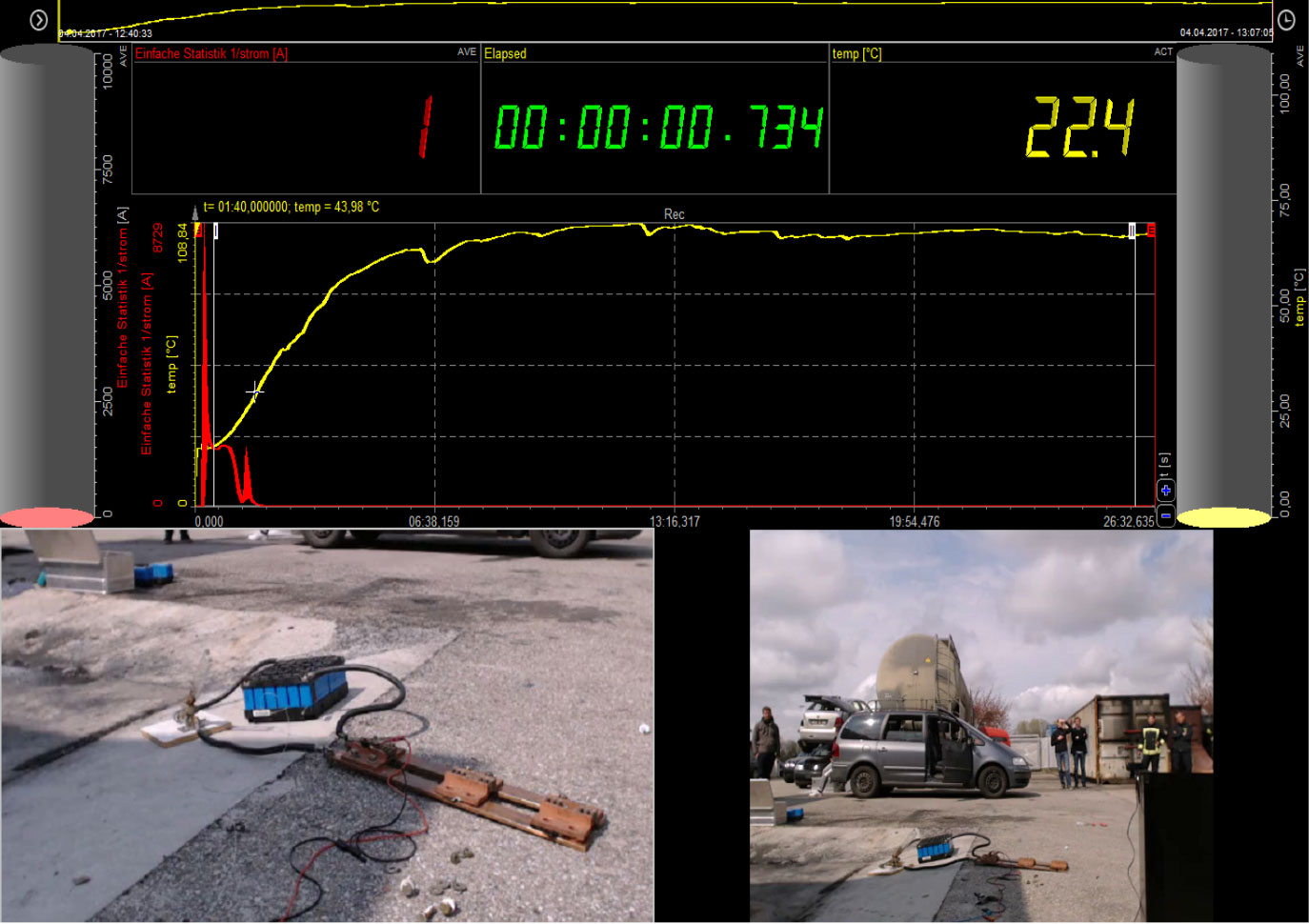Click the clock icon at top right
This screenshot has width=1309, height=924.
tap(1285, 20)
